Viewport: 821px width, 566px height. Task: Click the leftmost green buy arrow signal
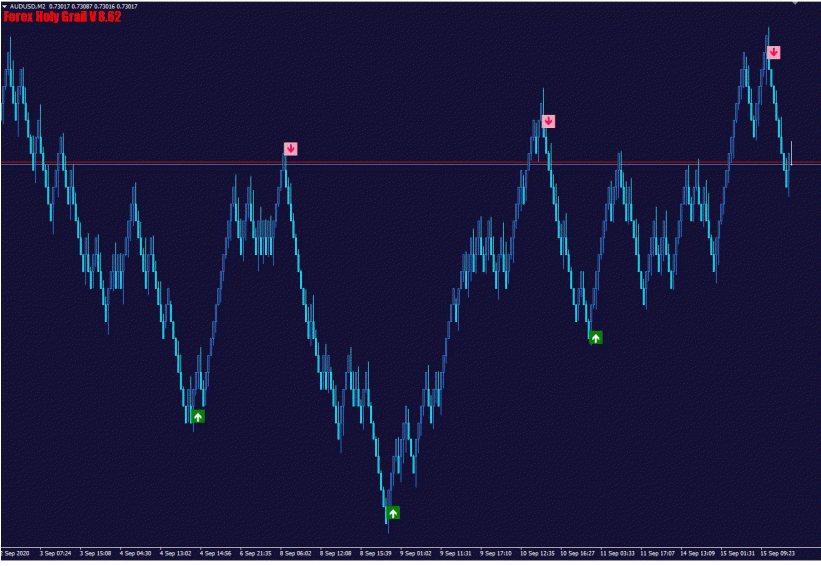pyautogui.click(x=198, y=416)
